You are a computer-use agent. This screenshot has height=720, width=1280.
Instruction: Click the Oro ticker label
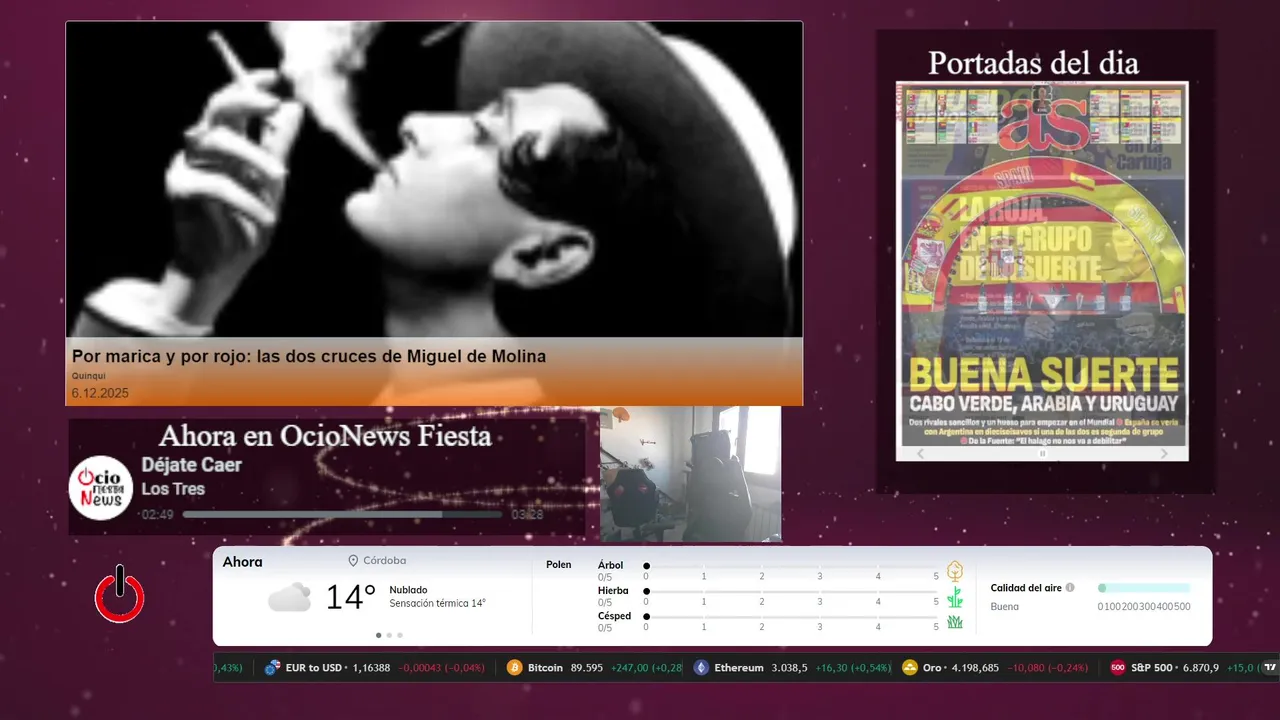tap(932, 668)
